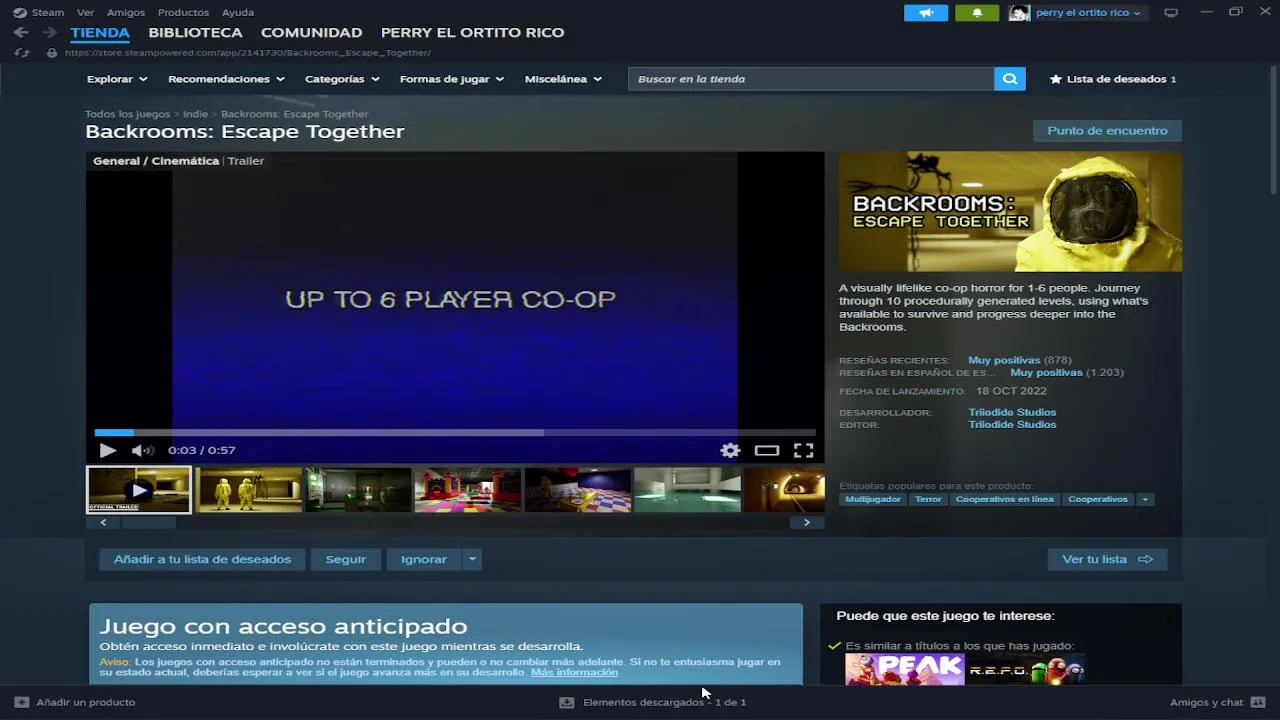Screen dimensions: 1280x720
Task: Toggle theater mode for trailer
Action: 767,450
